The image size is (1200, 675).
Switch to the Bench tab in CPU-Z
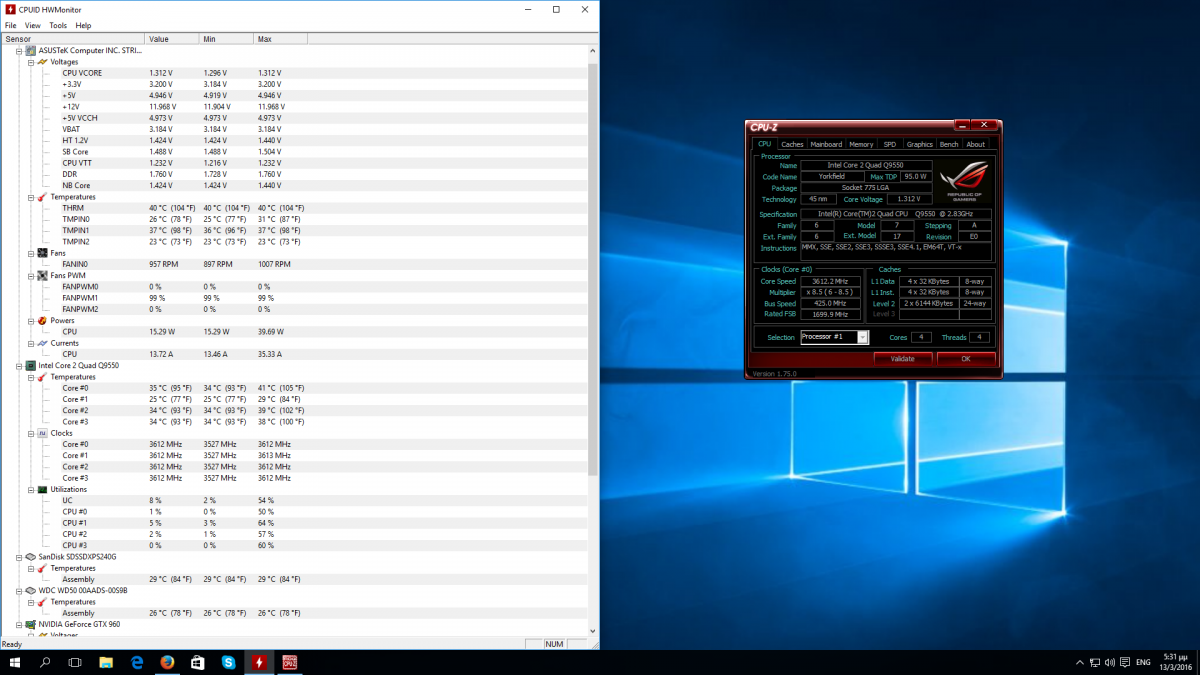(x=948, y=144)
